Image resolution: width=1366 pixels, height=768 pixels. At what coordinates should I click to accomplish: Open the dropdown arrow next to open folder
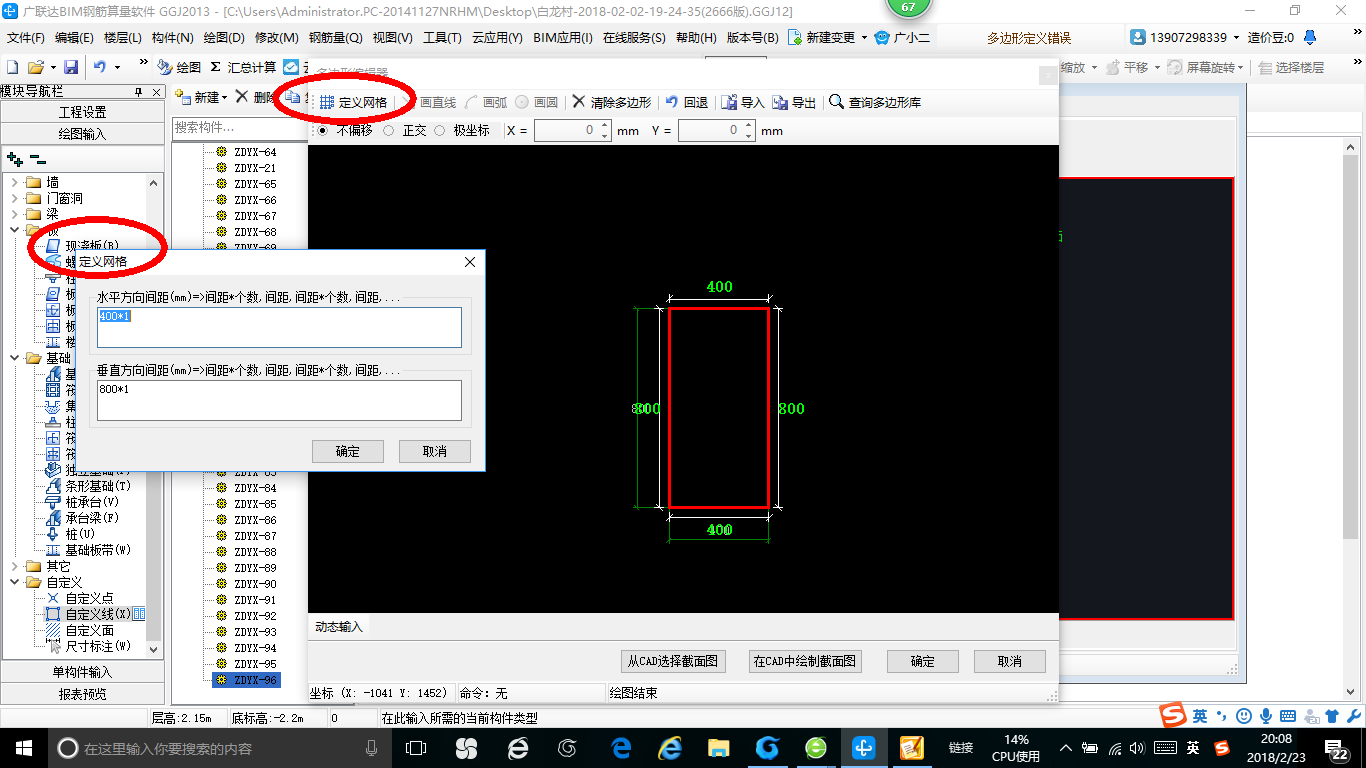point(52,67)
